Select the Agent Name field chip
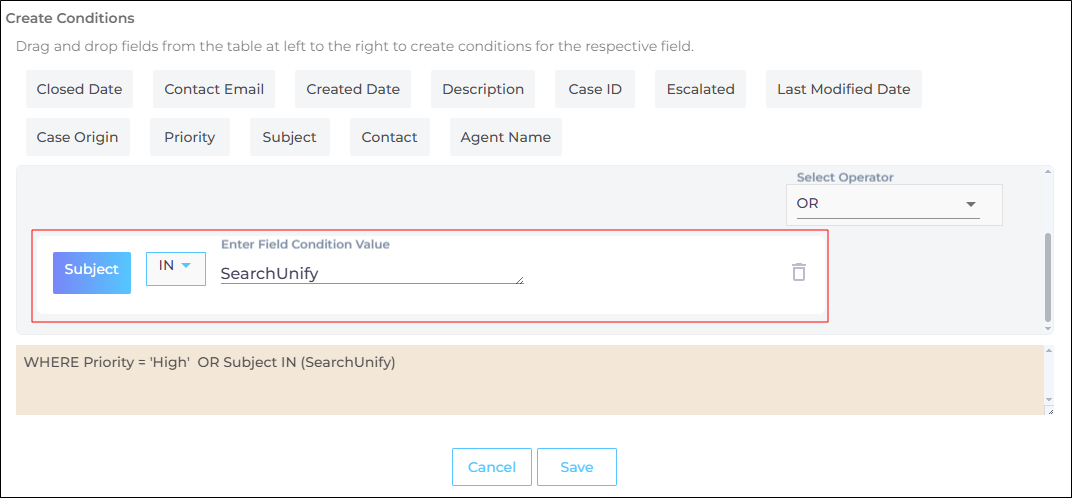This screenshot has width=1072, height=498. [x=505, y=137]
